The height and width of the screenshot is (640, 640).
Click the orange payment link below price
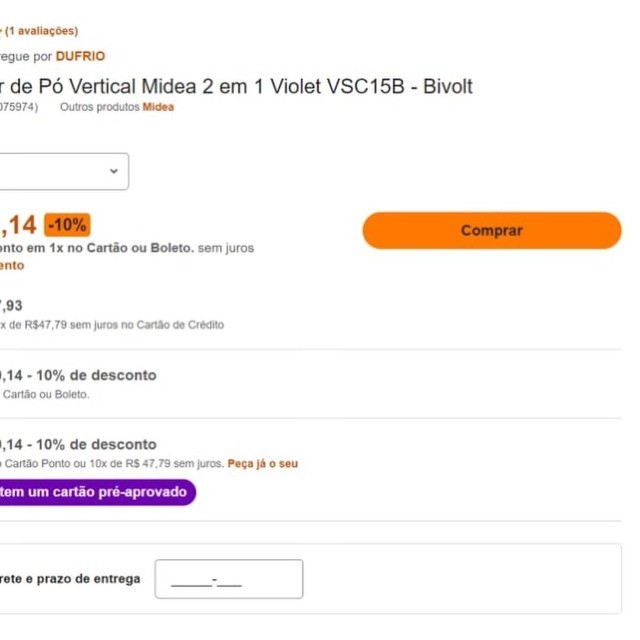click(12, 265)
